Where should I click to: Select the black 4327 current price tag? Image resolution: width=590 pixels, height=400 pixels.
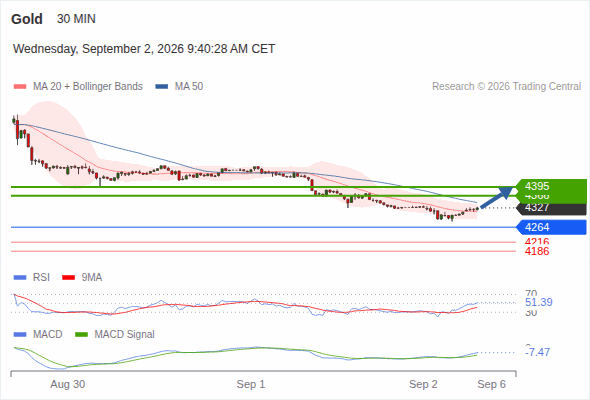coord(551,208)
